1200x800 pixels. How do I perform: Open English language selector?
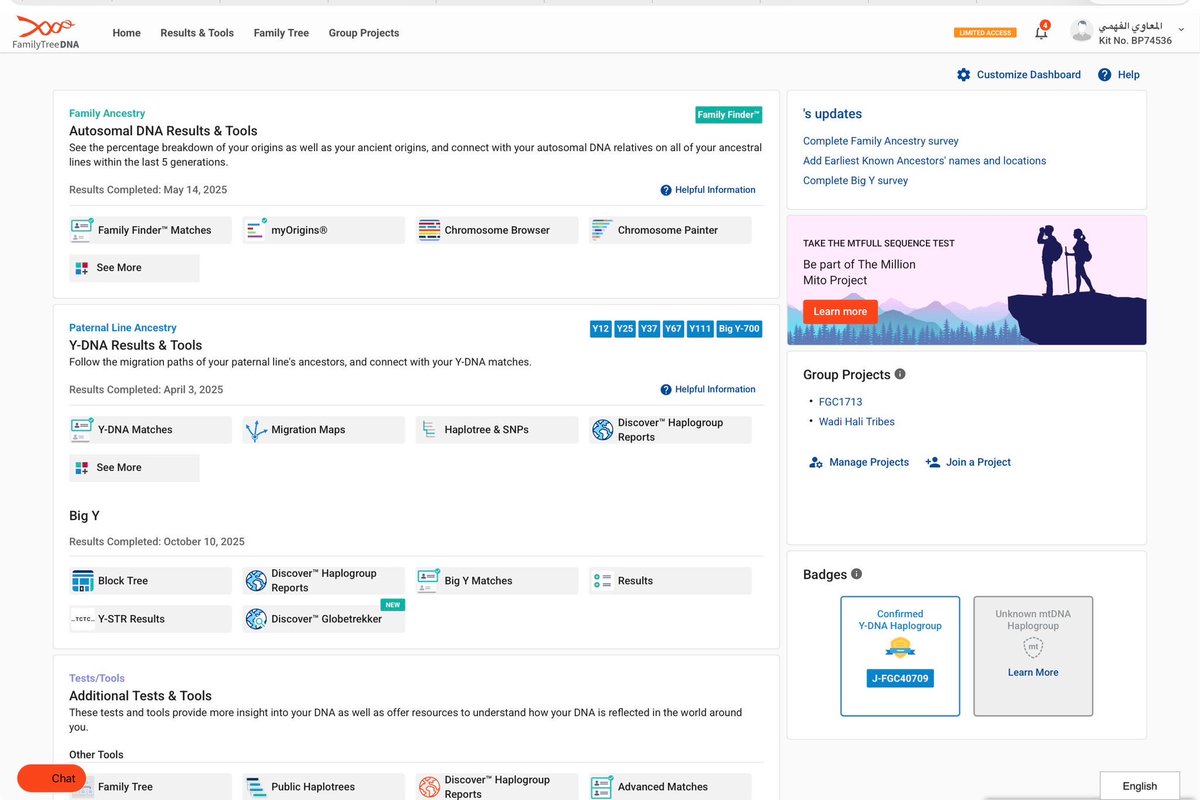tap(1139, 786)
